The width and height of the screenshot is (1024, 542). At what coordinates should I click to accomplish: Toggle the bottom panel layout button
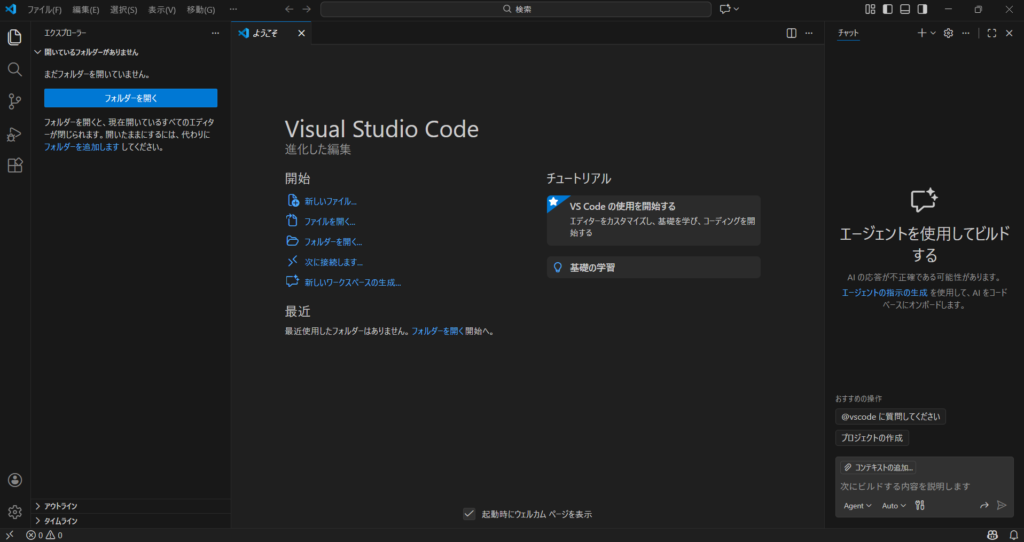pos(904,9)
